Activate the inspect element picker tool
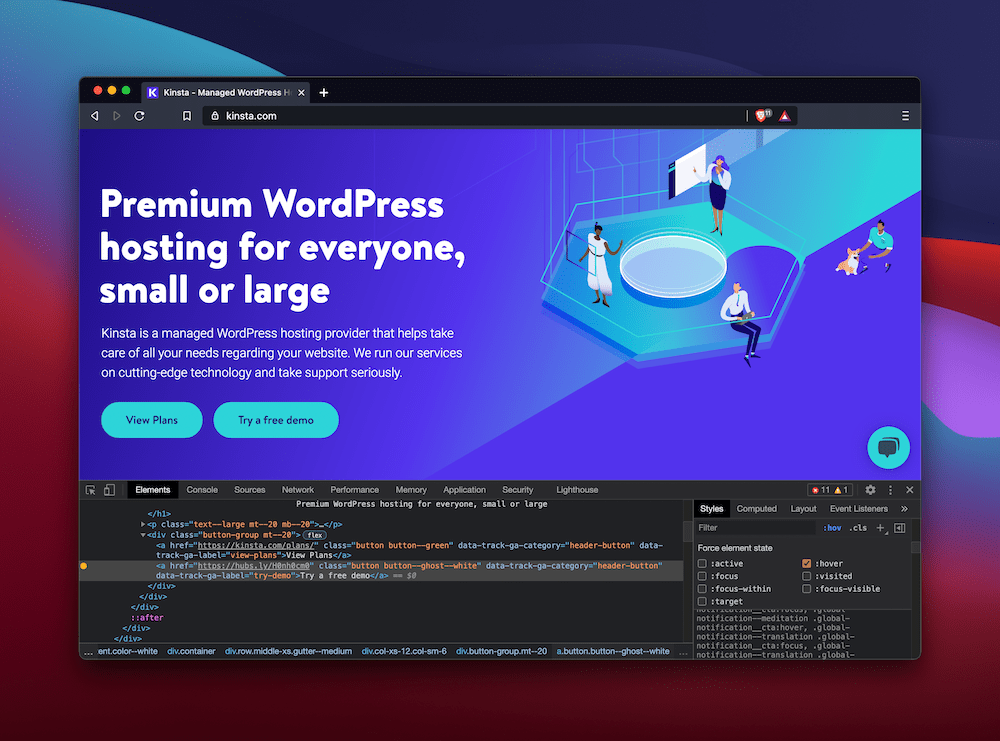The height and width of the screenshot is (741, 1000). tap(91, 490)
